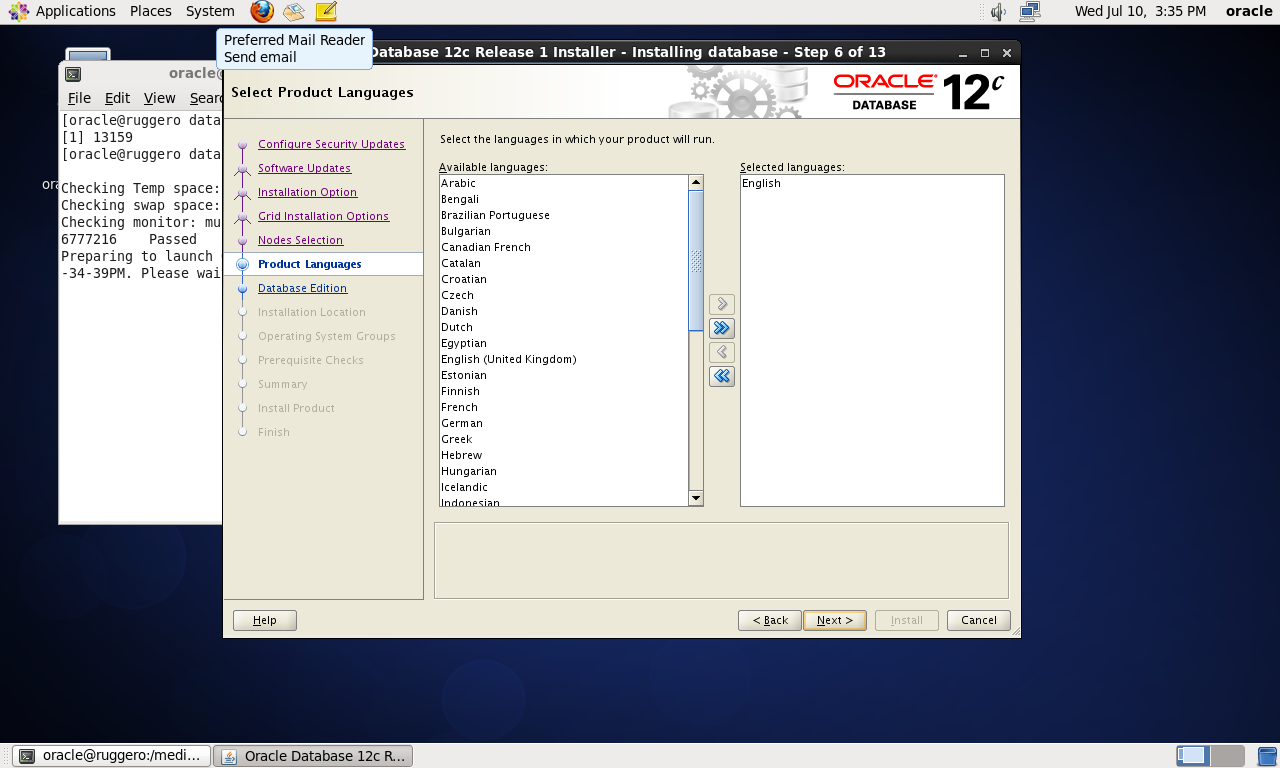Screen dimensions: 1280x768
Task: Open the notes icon in top panel
Action: [x=326, y=12]
